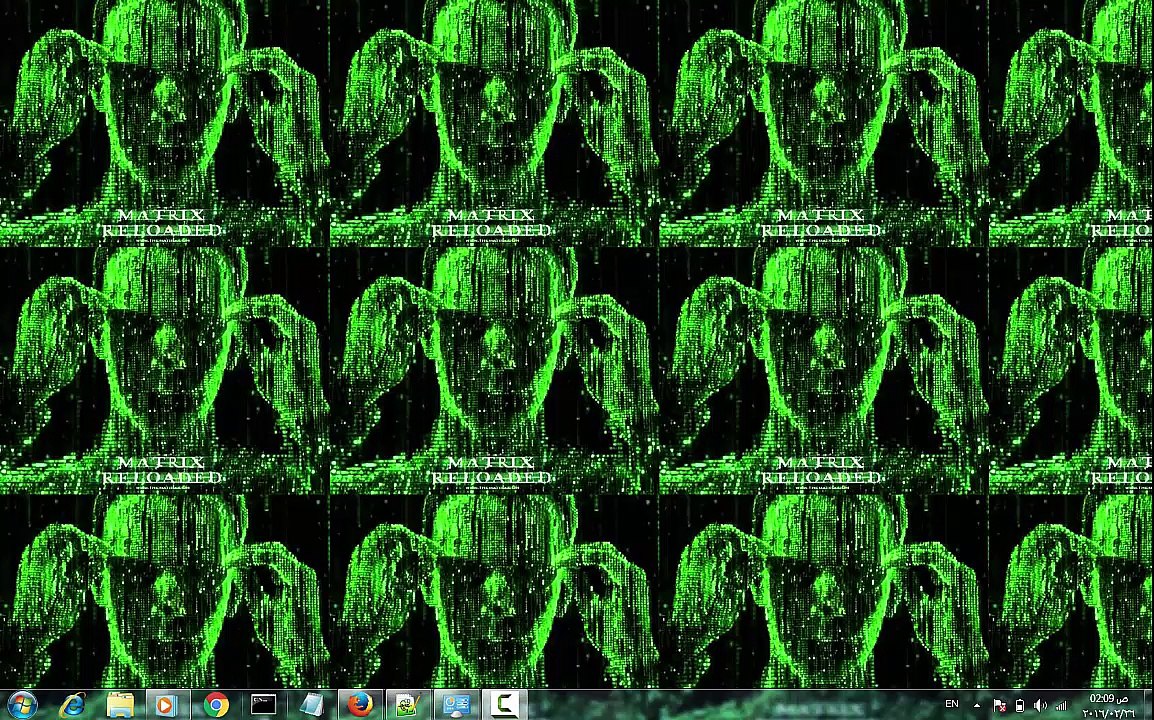Open the Control Panel taskbar icon

point(456,705)
